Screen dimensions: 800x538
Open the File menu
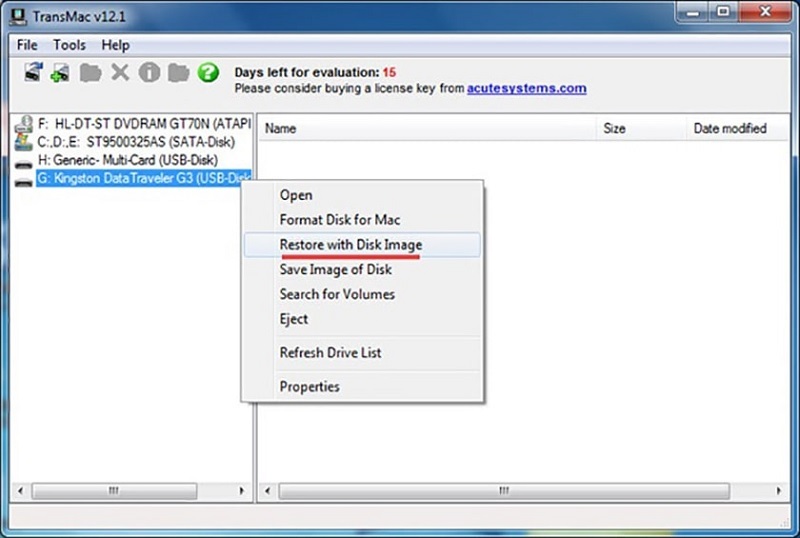(x=27, y=45)
